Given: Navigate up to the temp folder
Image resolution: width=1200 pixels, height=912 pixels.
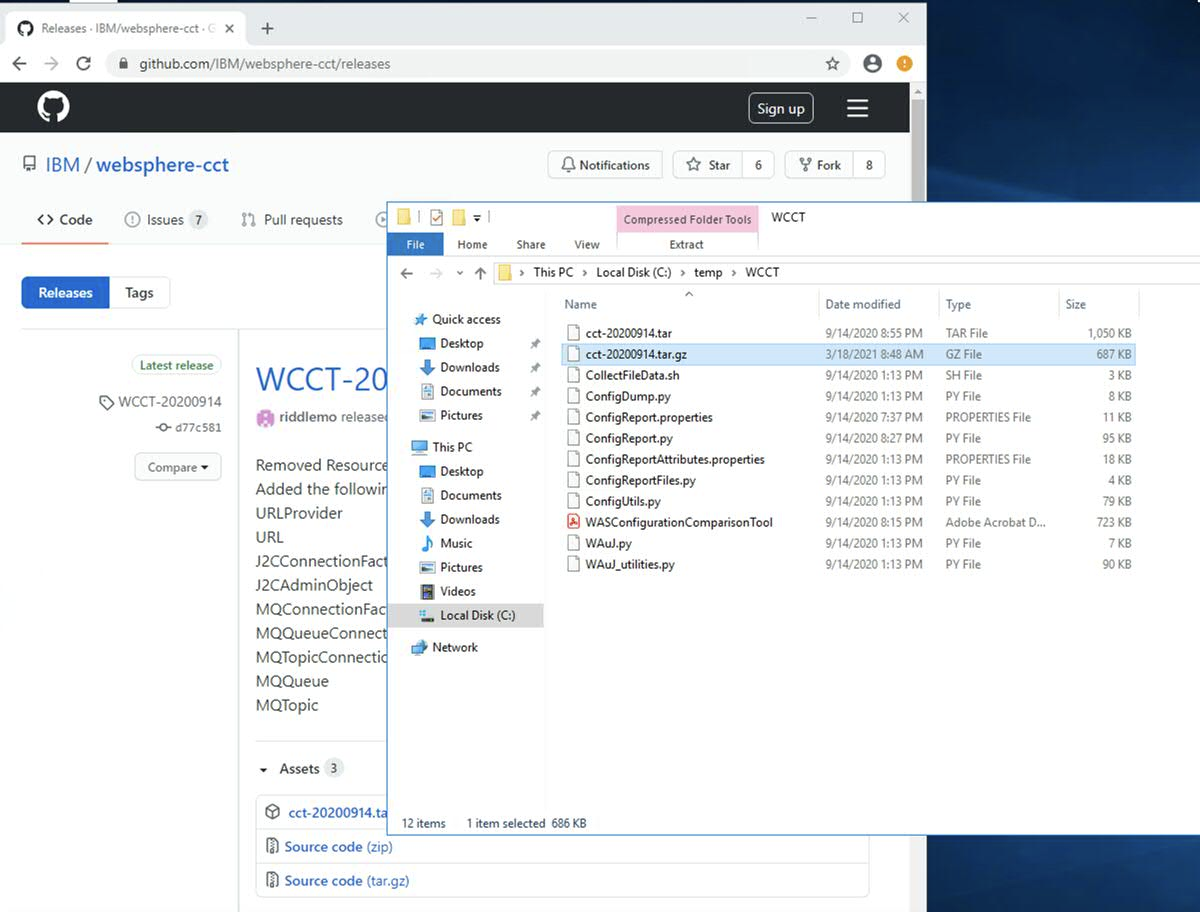Looking at the screenshot, I should coord(708,272).
